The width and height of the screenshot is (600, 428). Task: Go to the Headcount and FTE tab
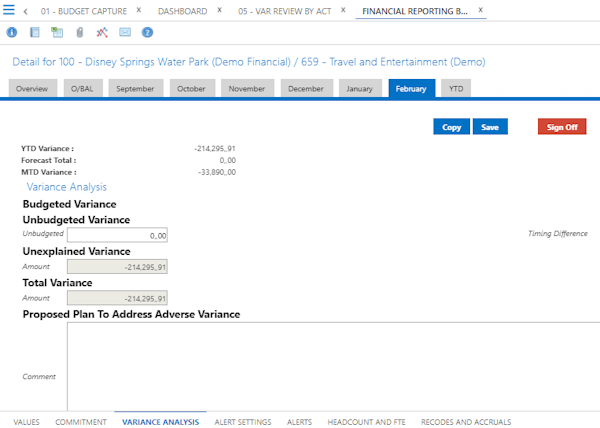click(x=367, y=422)
